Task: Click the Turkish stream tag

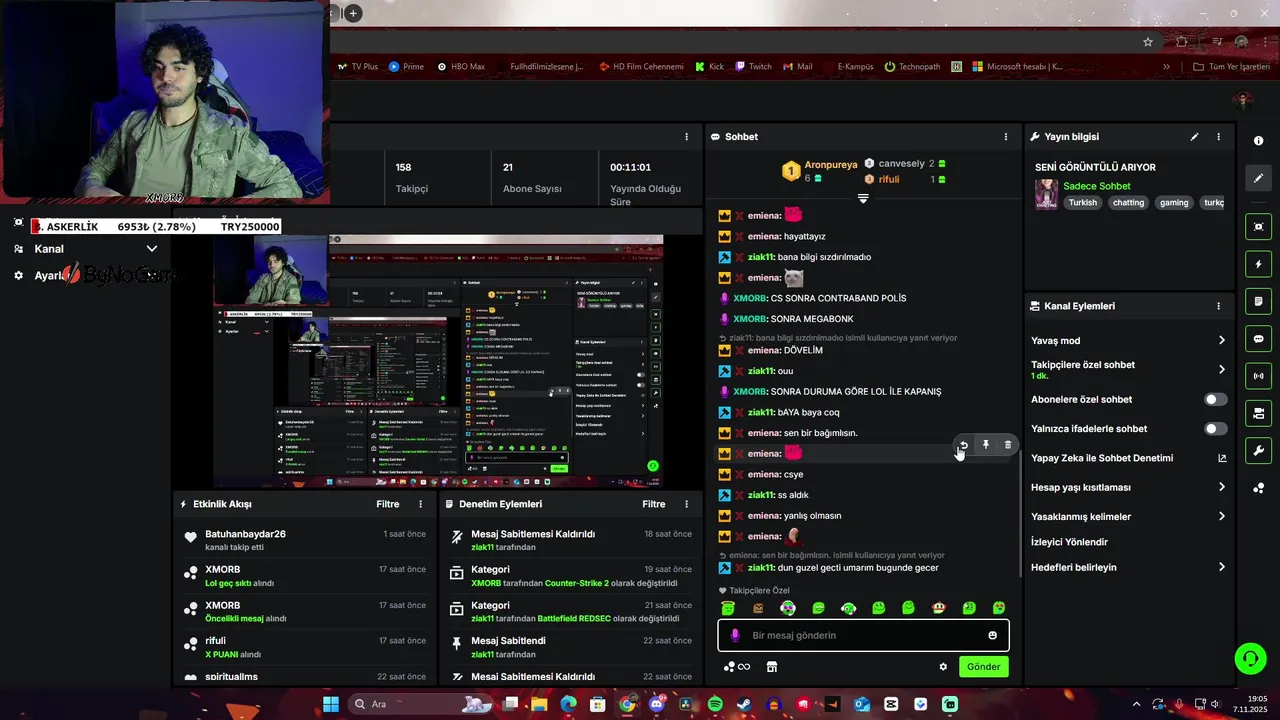Action: (1082, 203)
